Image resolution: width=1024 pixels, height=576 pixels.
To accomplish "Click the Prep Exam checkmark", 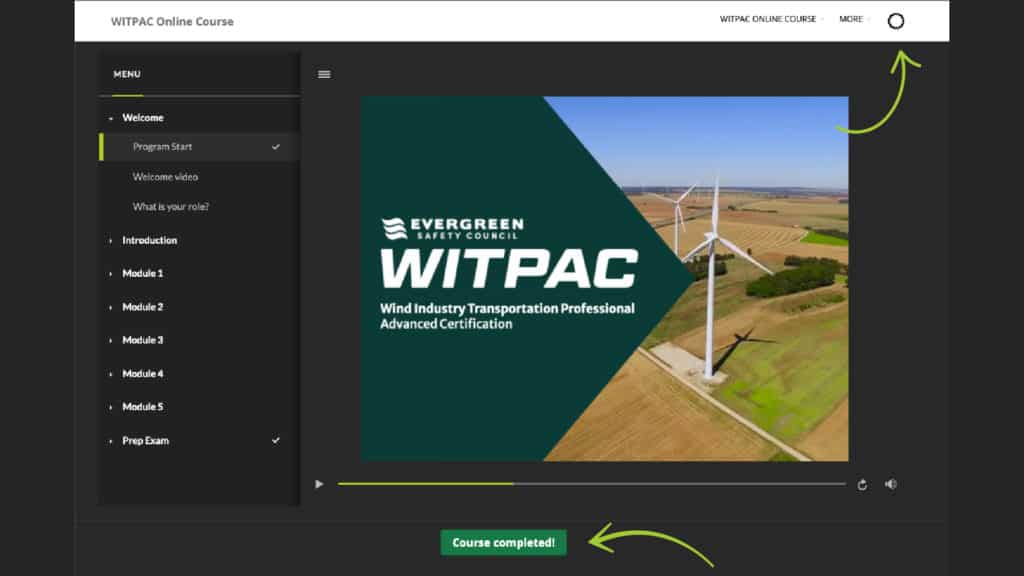I will tap(276, 441).
